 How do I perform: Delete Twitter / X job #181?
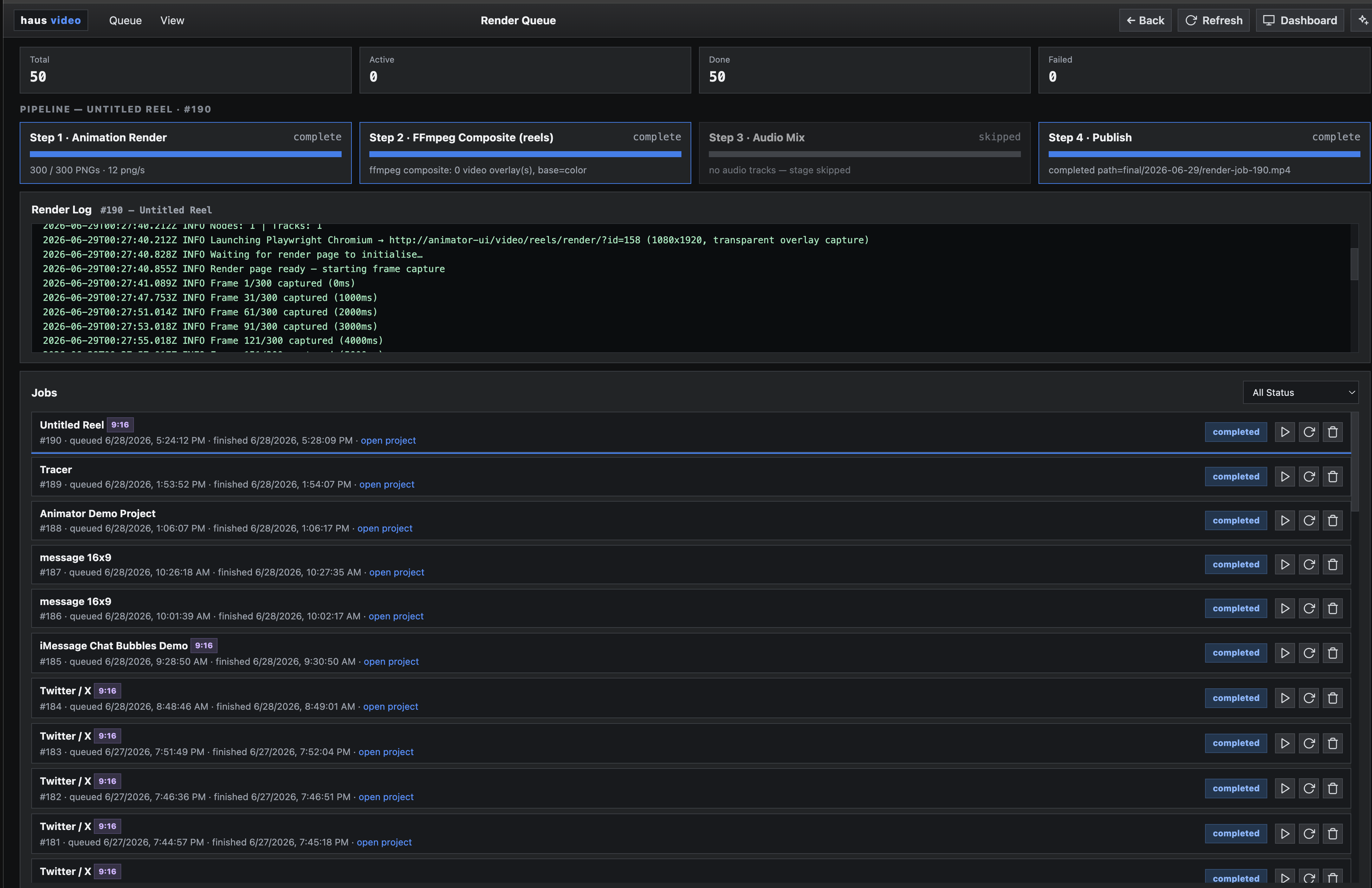(1333, 833)
